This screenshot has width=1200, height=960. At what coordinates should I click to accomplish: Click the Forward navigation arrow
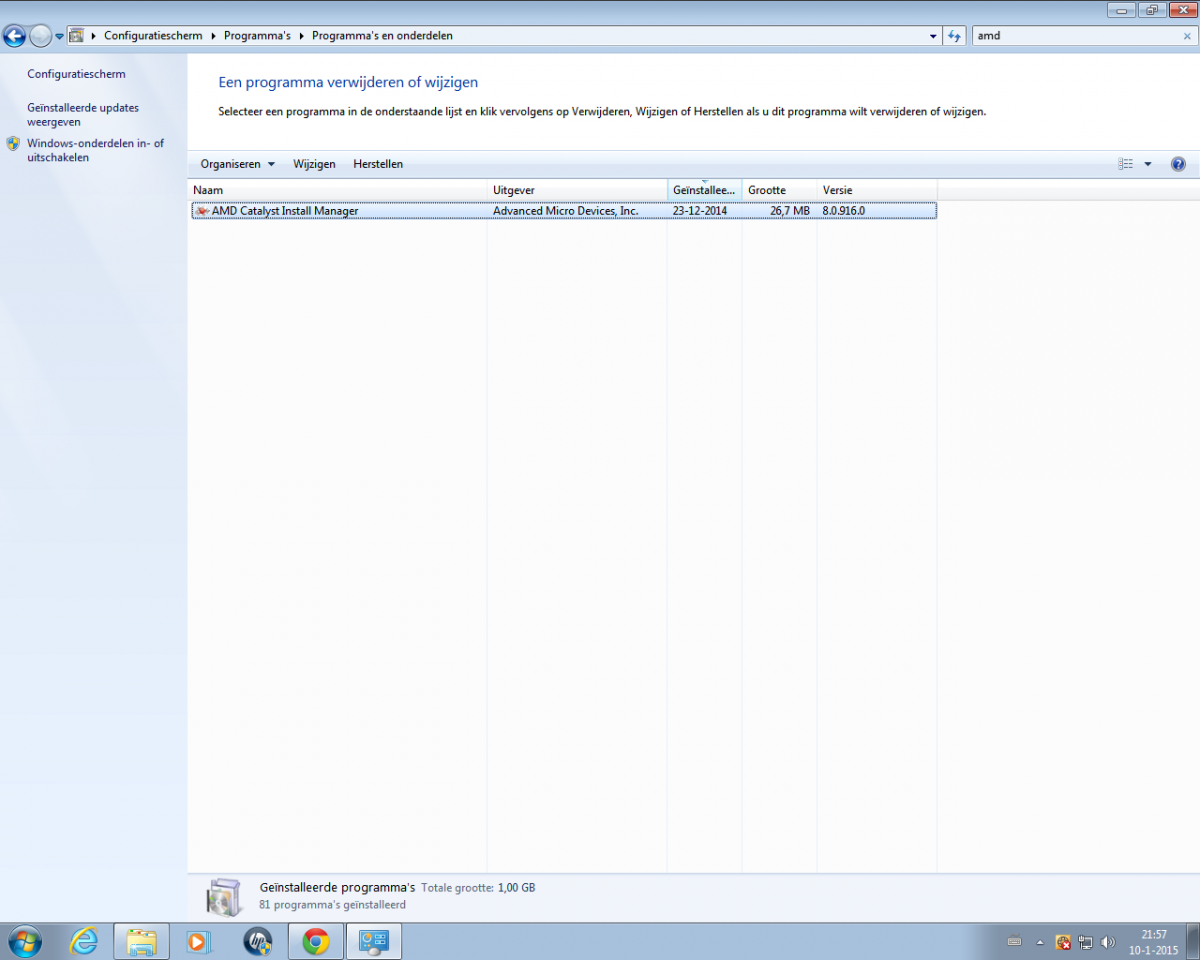40,36
